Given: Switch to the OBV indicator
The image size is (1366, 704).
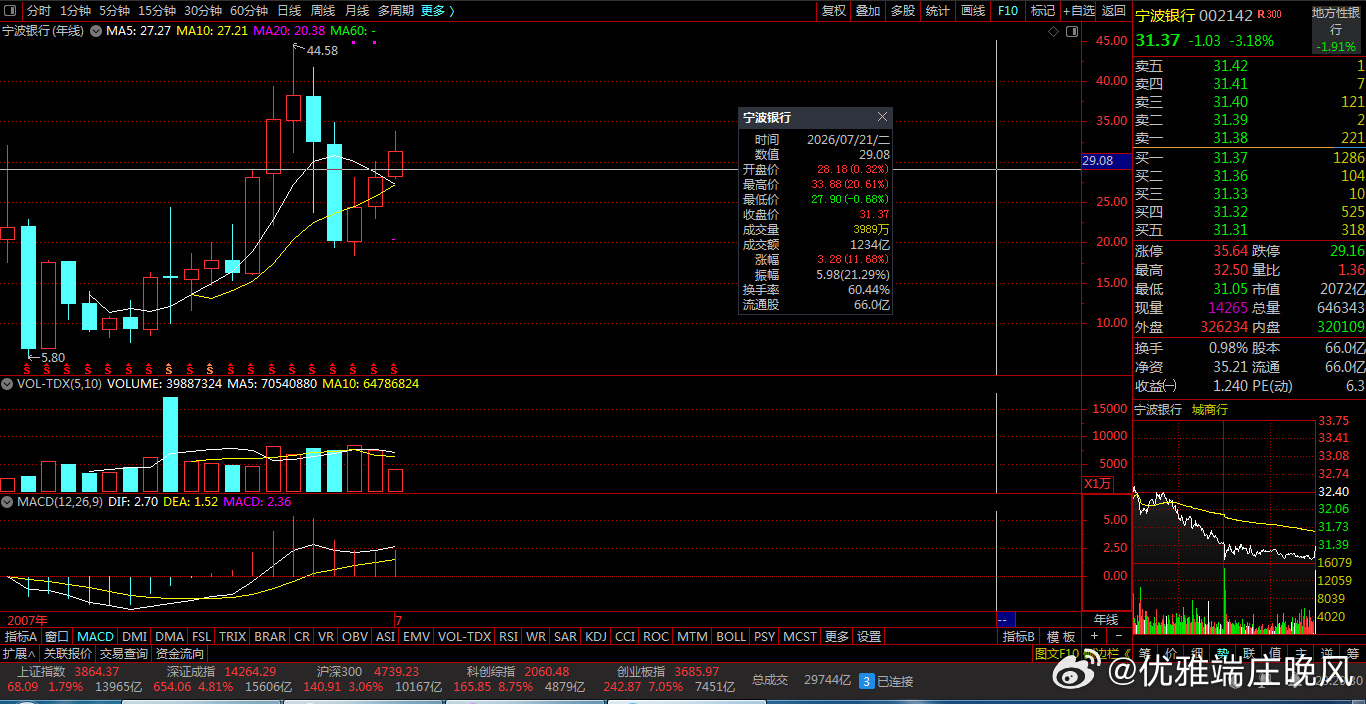Looking at the screenshot, I should (x=355, y=636).
